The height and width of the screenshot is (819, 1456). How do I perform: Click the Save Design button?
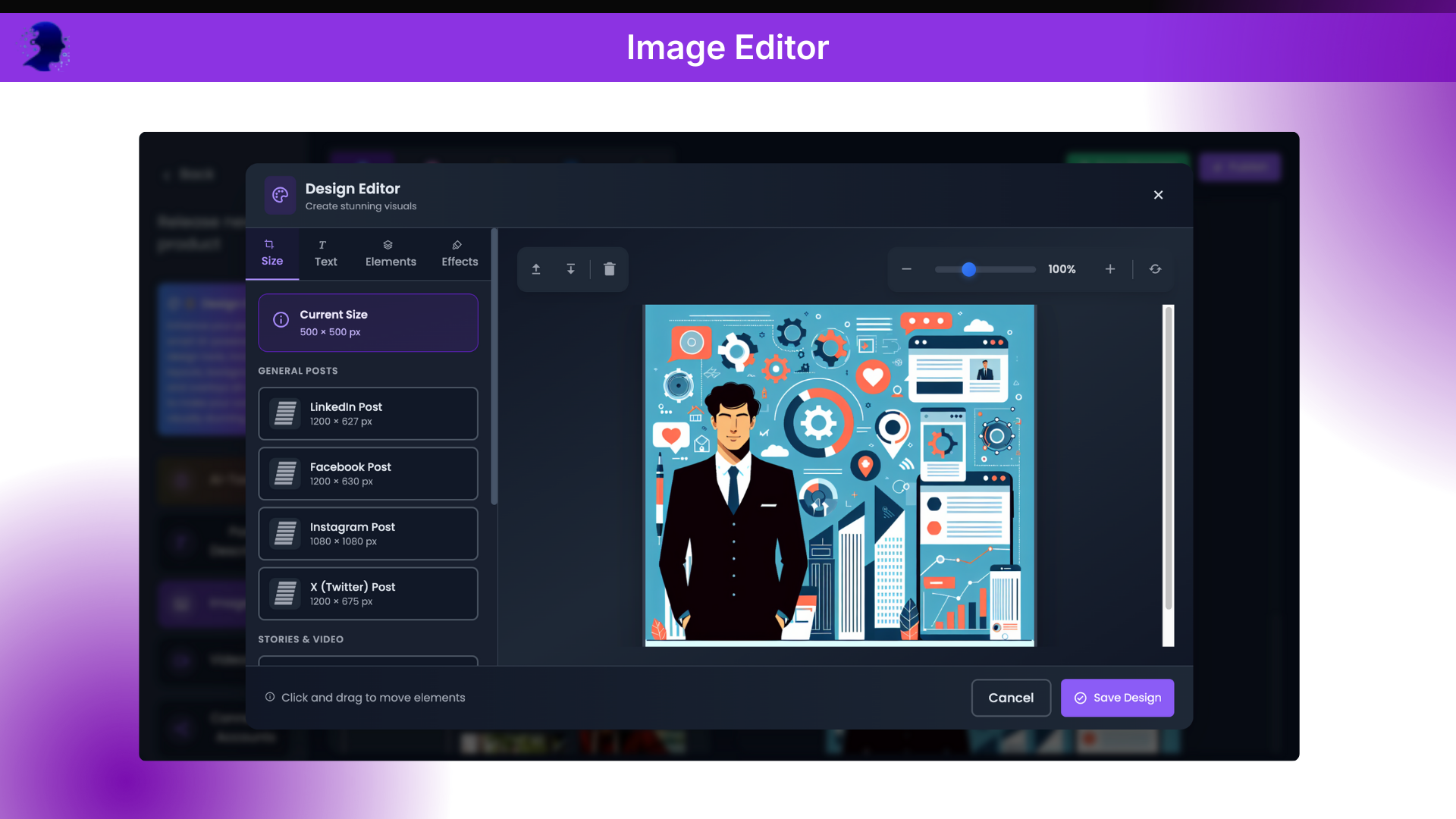point(1117,698)
